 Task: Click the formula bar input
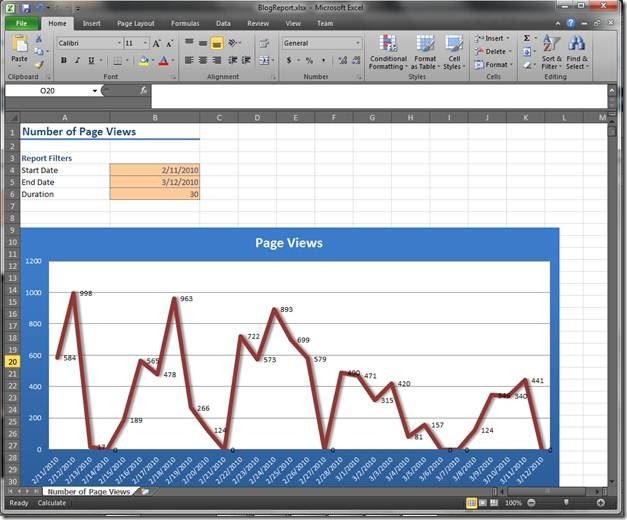pos(379,96)
